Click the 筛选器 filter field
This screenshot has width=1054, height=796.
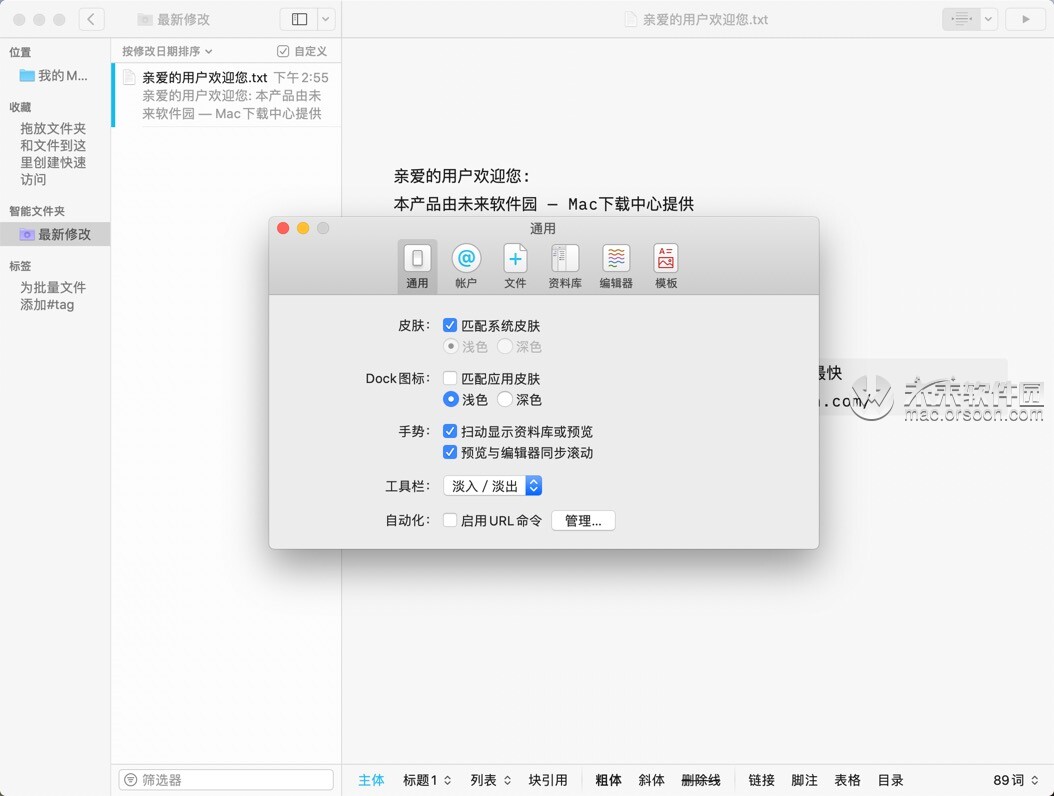click(x=225, y=779)
